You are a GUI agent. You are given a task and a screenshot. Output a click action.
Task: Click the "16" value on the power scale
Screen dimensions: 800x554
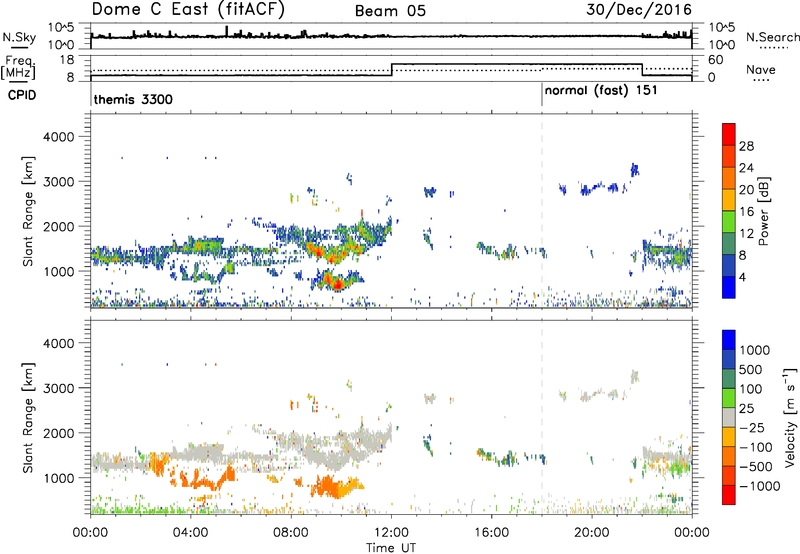[746, 212]
